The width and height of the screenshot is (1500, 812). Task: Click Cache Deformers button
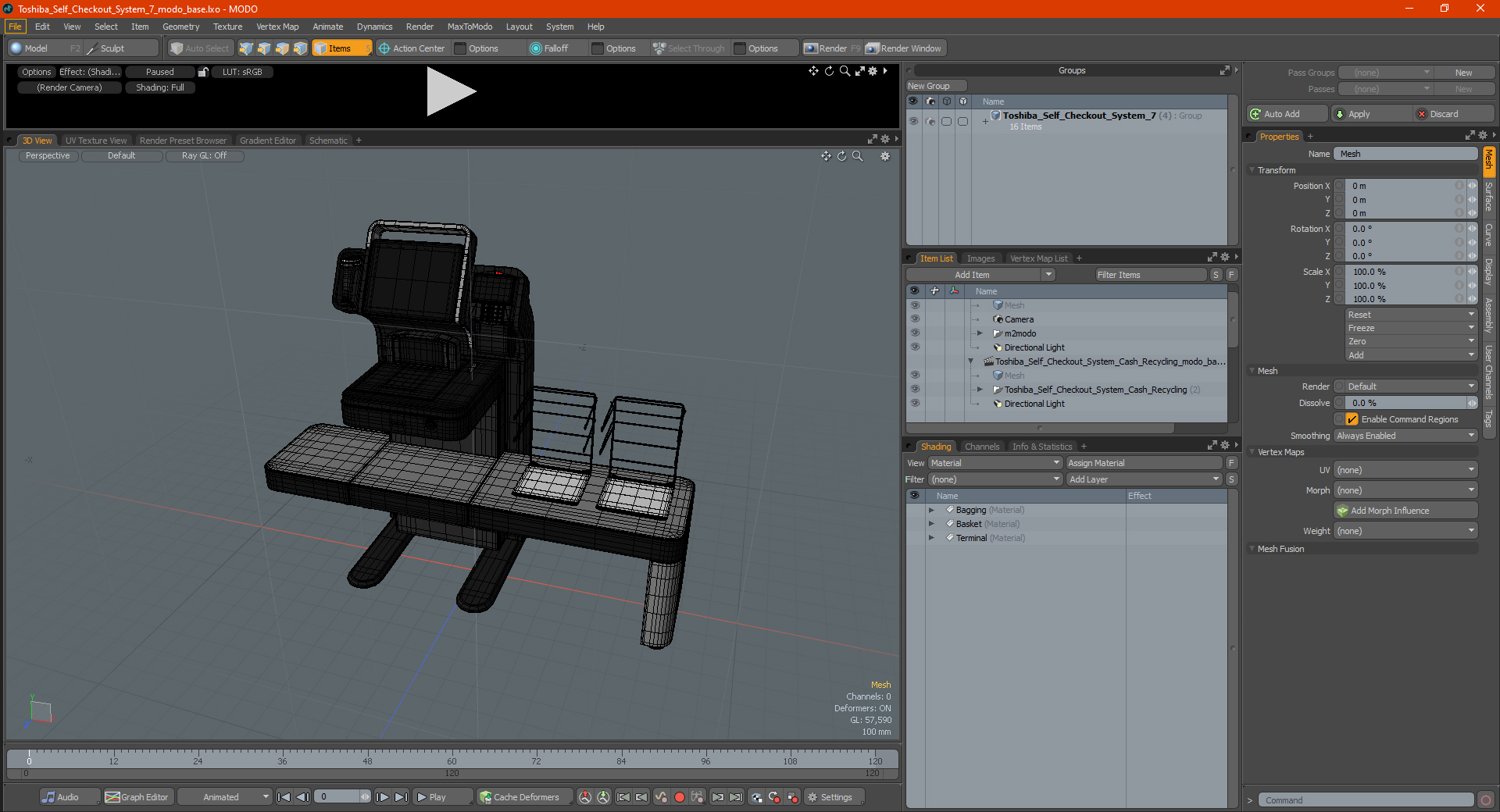coord(525,797)
